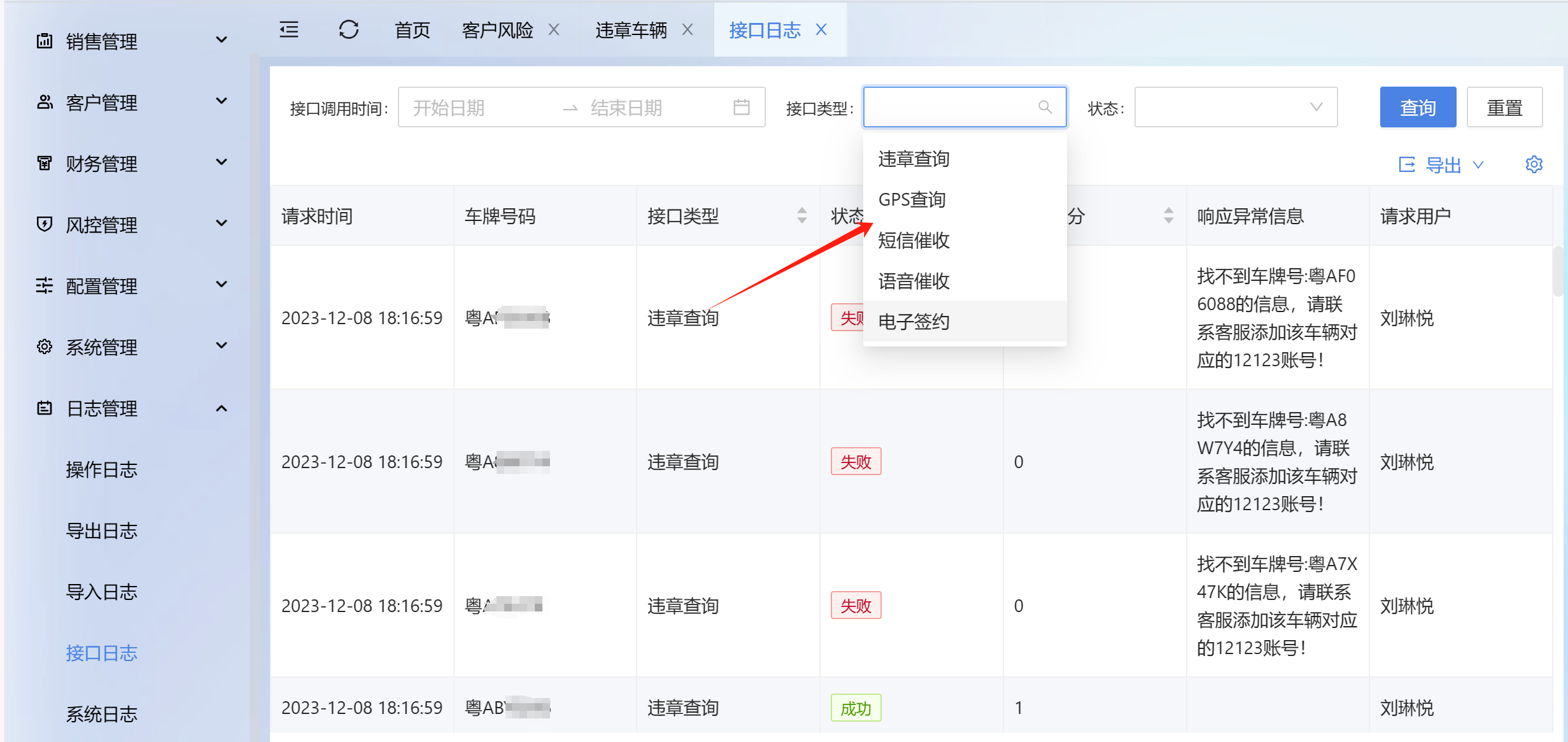Image resolution: width=1568 pixels, height=742 pixels.
Task: Click the 重置 button
Action: 1504,107
